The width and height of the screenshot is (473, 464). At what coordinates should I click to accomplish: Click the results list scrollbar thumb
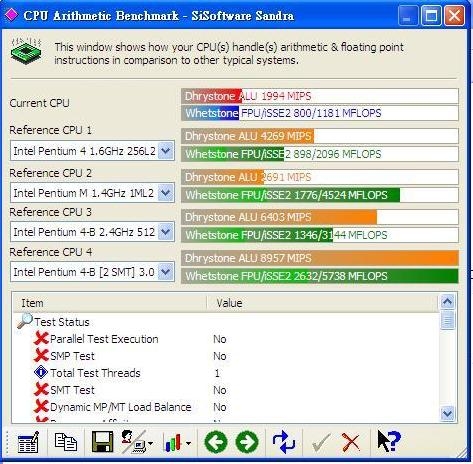[447, 320]
